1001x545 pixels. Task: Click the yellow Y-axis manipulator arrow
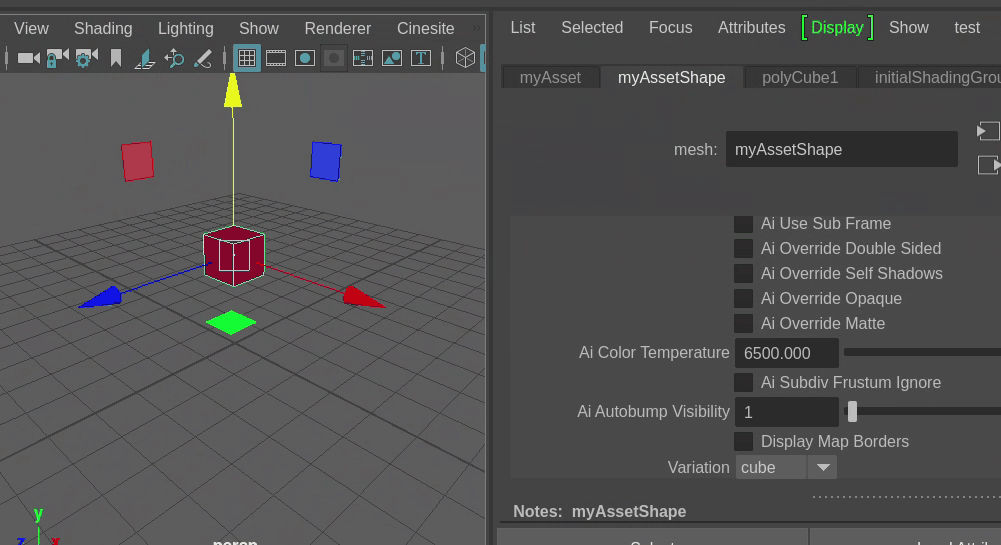(x=233, y=90)
